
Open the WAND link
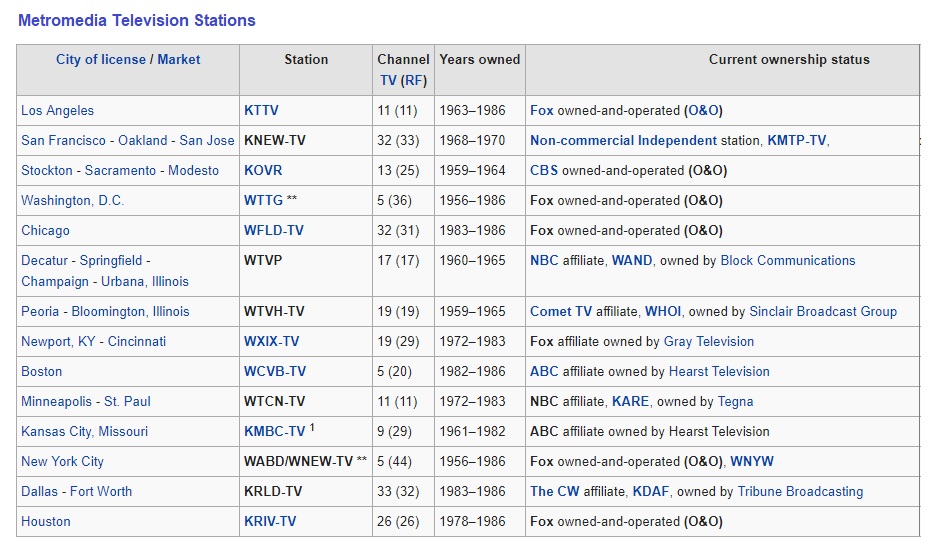pyautogui.click(x=632, y=261)
